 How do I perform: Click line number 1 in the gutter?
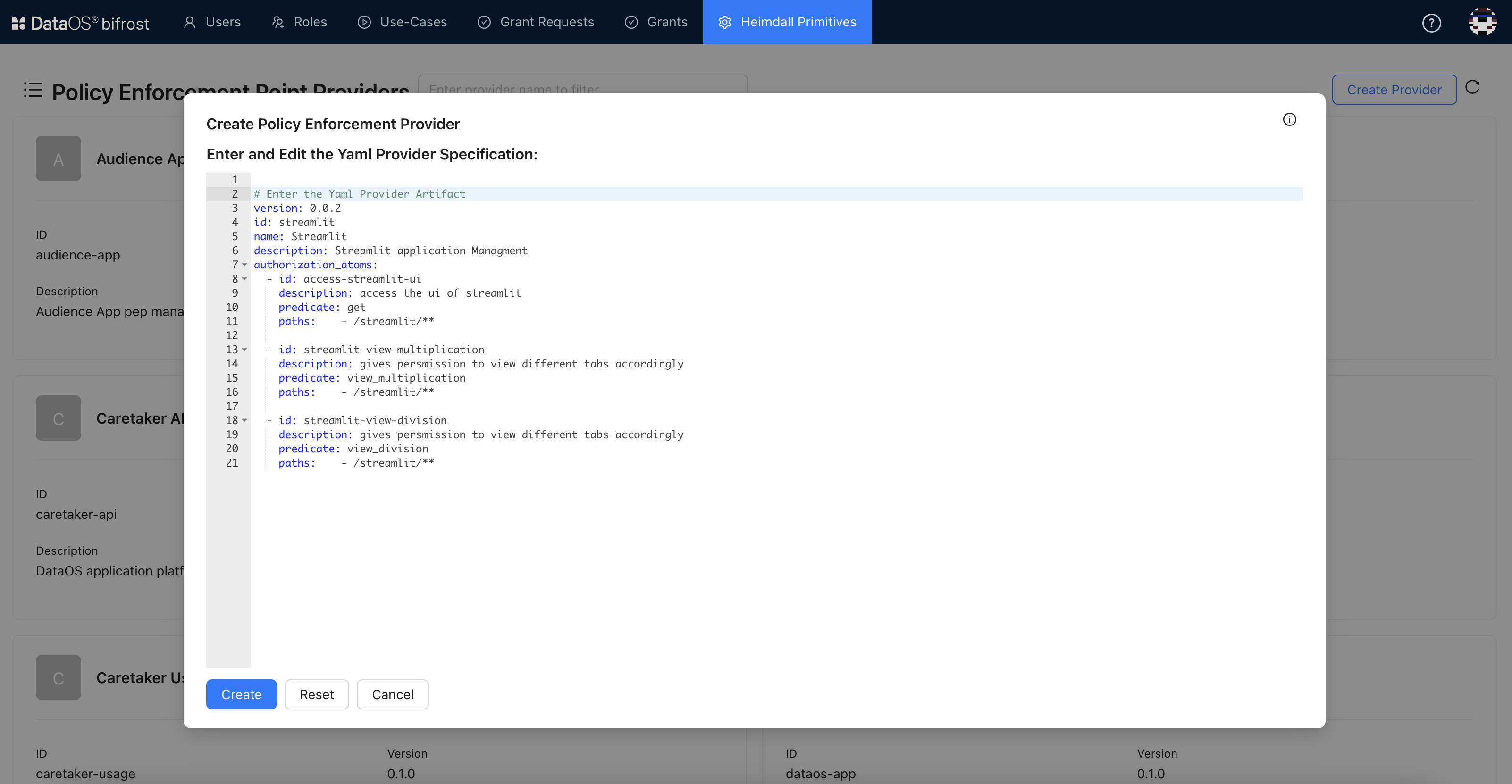pyautogui.click(x=235, y=180)
